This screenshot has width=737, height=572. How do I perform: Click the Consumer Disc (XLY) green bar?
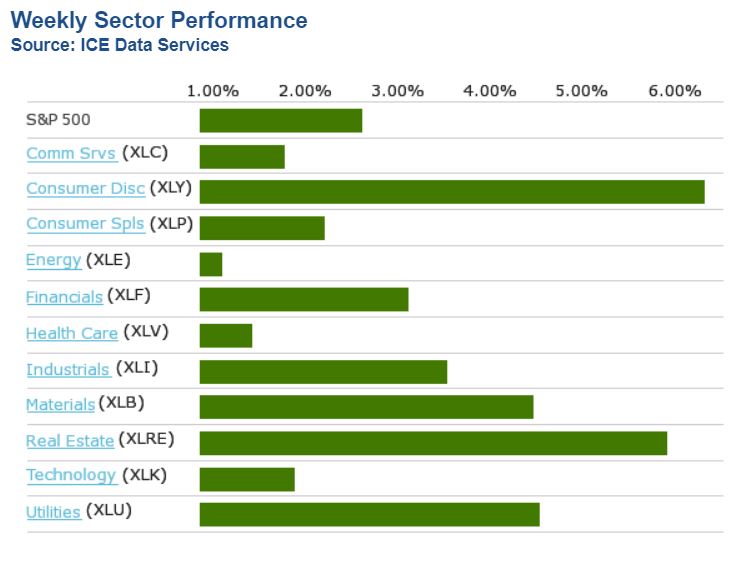point(452,192)
